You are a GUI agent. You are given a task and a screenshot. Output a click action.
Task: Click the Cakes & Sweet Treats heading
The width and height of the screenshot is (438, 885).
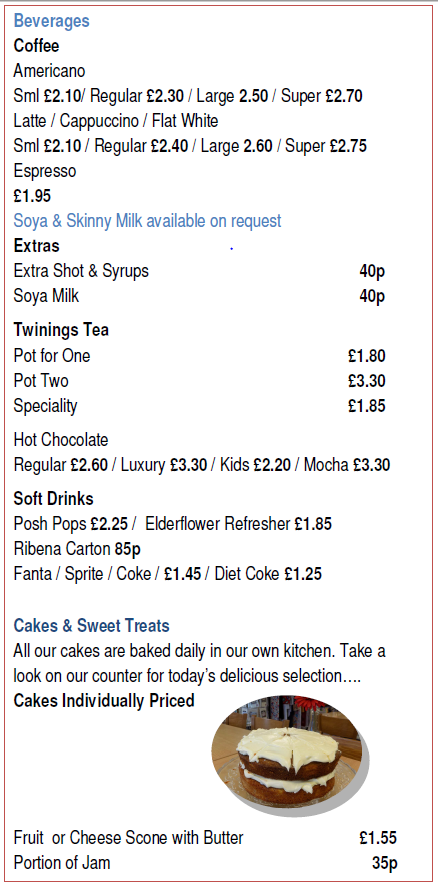click(91, 625)
